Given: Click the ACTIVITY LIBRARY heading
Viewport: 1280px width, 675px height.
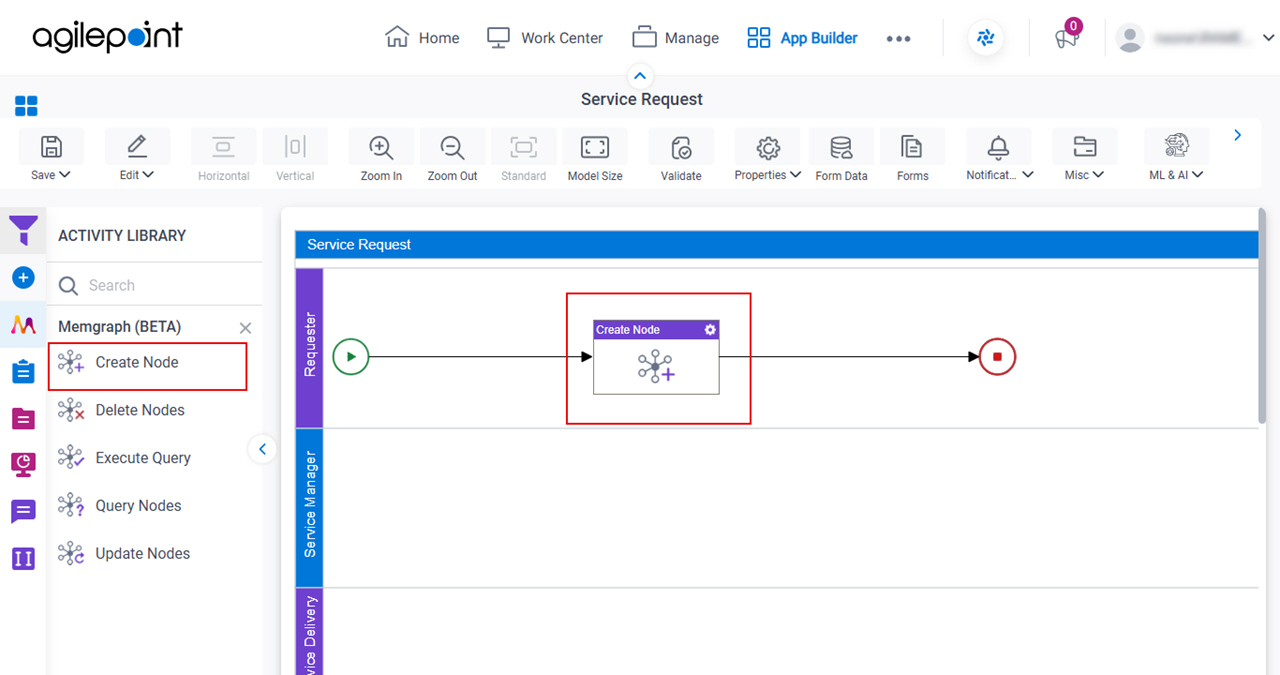Looking at the screenshot, I should point(122,236).
